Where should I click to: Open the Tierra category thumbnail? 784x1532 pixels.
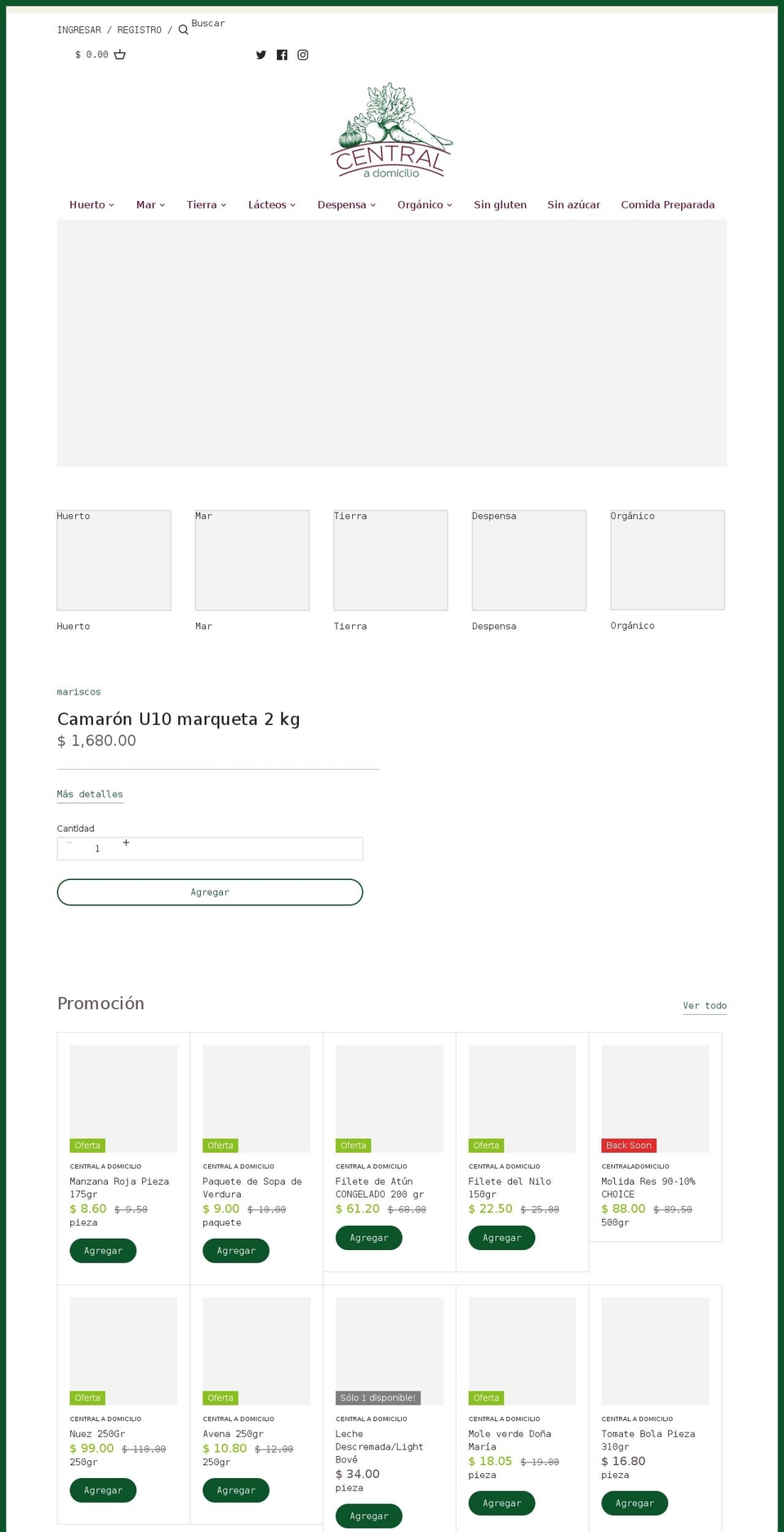click(390, 561)
